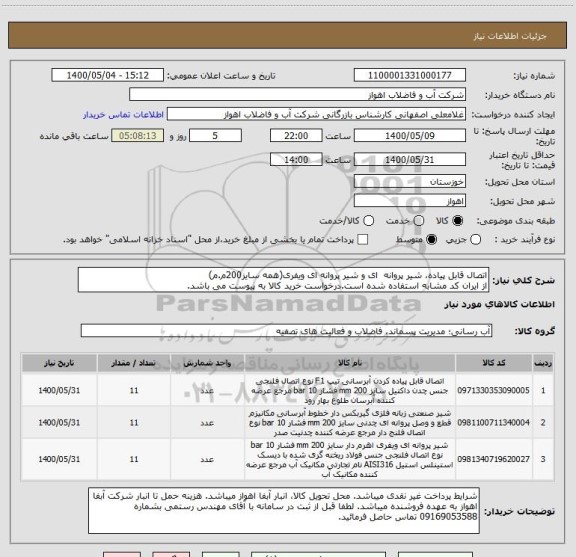Click the announcement date field 1400/05/04 - 15:12
The height and width of the screenshot is (557, 576).
108,75
